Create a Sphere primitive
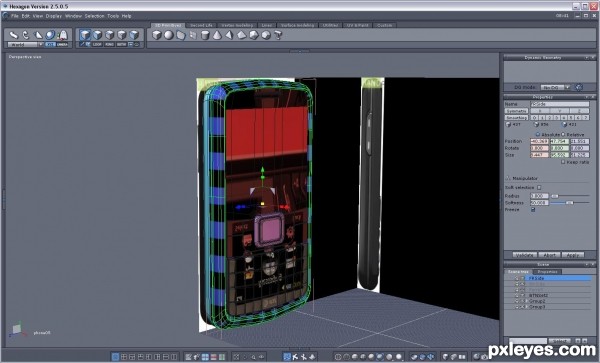The height and width of the screenshot is (363, 600). click(168, 35)
